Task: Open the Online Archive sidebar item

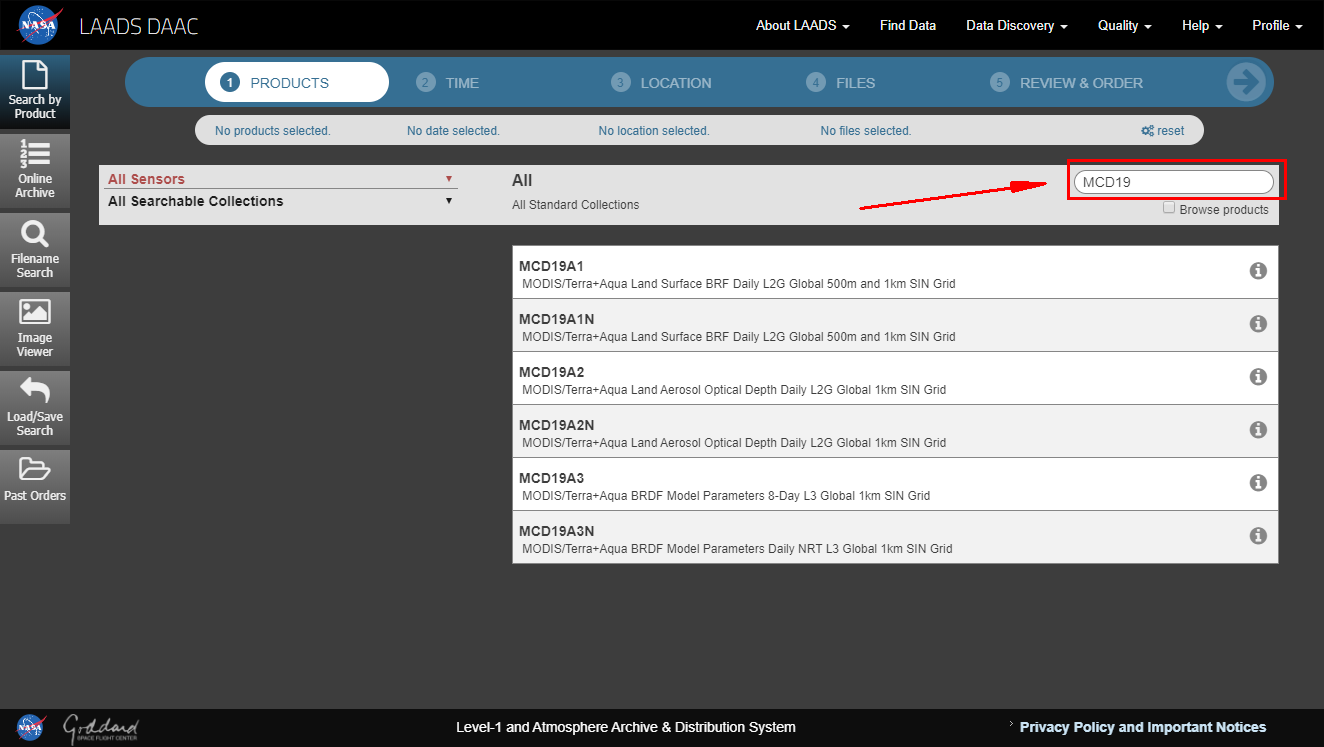Action: pyautogui.click(x=35, y=170)
